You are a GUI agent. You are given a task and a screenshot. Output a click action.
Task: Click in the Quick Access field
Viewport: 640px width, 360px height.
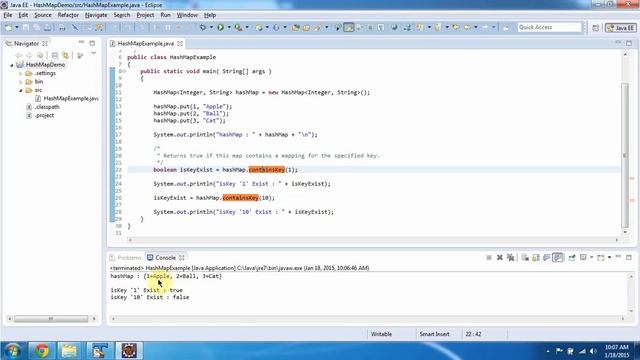pyautogui.click(x=549, y=27)
